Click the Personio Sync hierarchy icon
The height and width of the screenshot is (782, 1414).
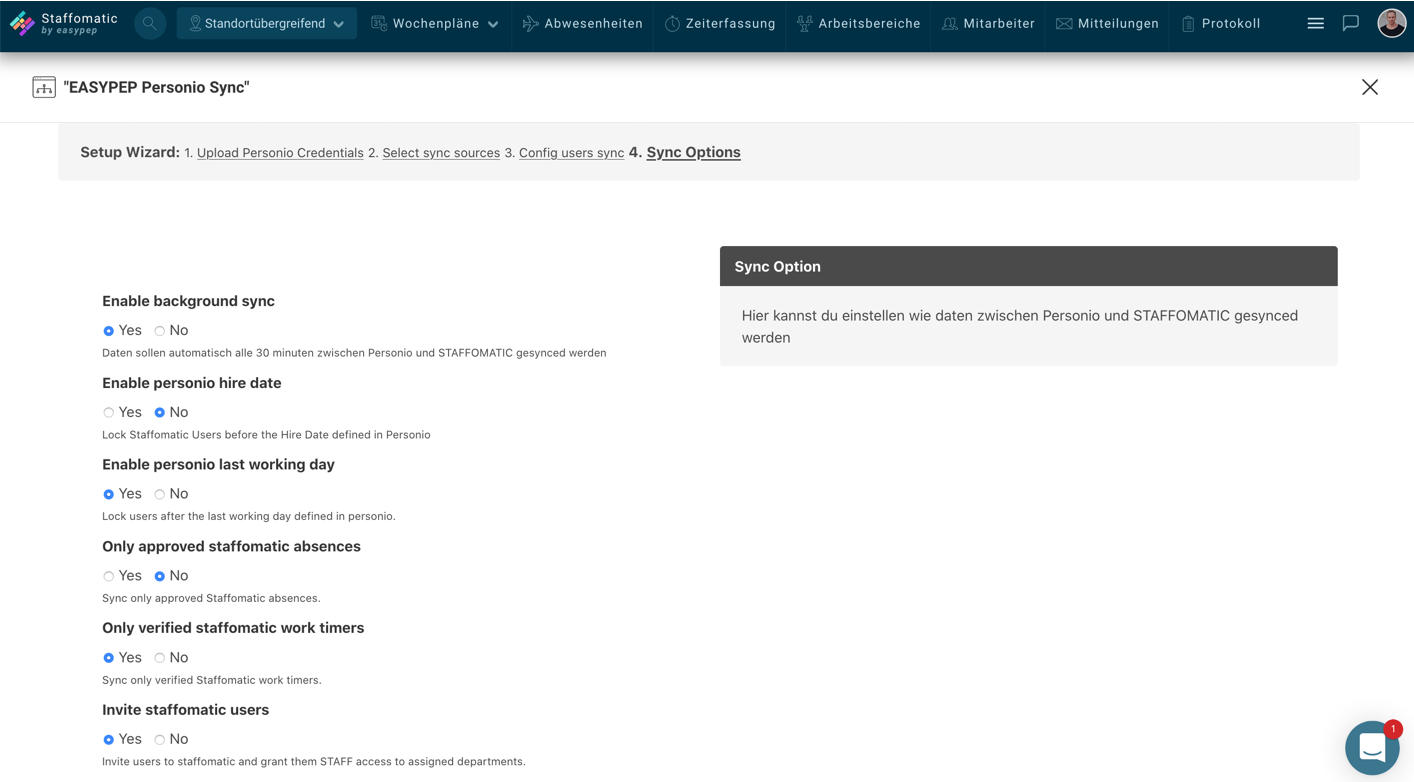pos(44,87)
